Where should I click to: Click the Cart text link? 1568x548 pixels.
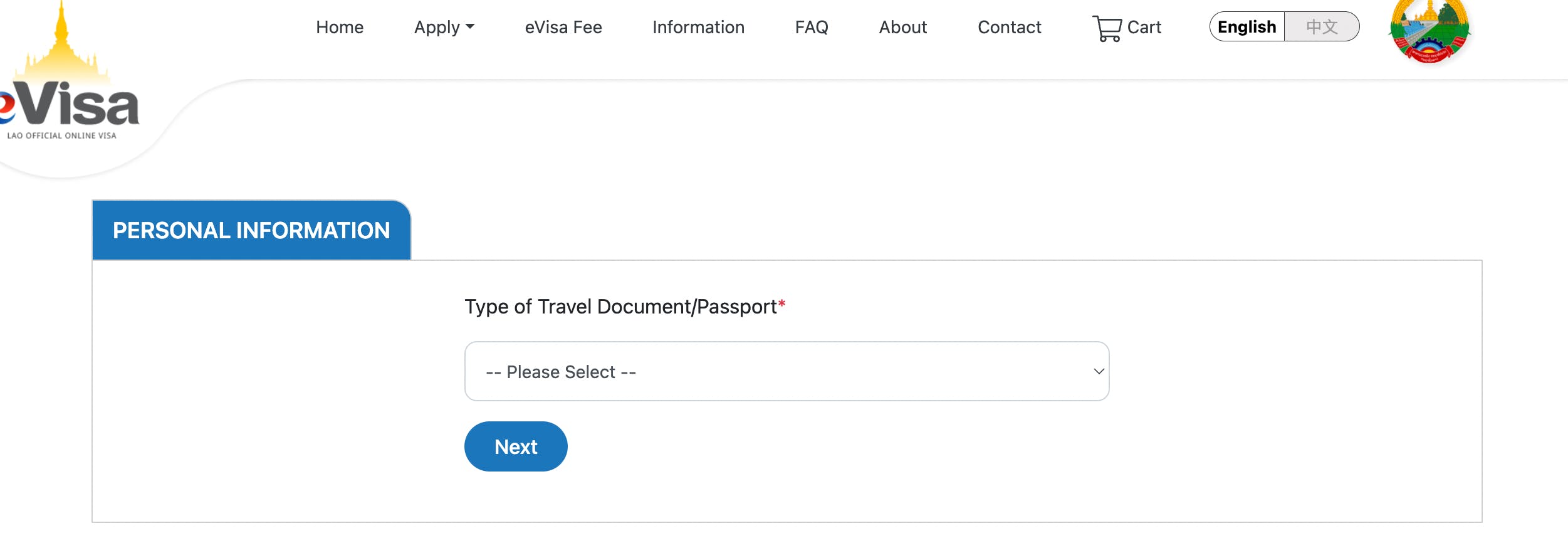1144,27
